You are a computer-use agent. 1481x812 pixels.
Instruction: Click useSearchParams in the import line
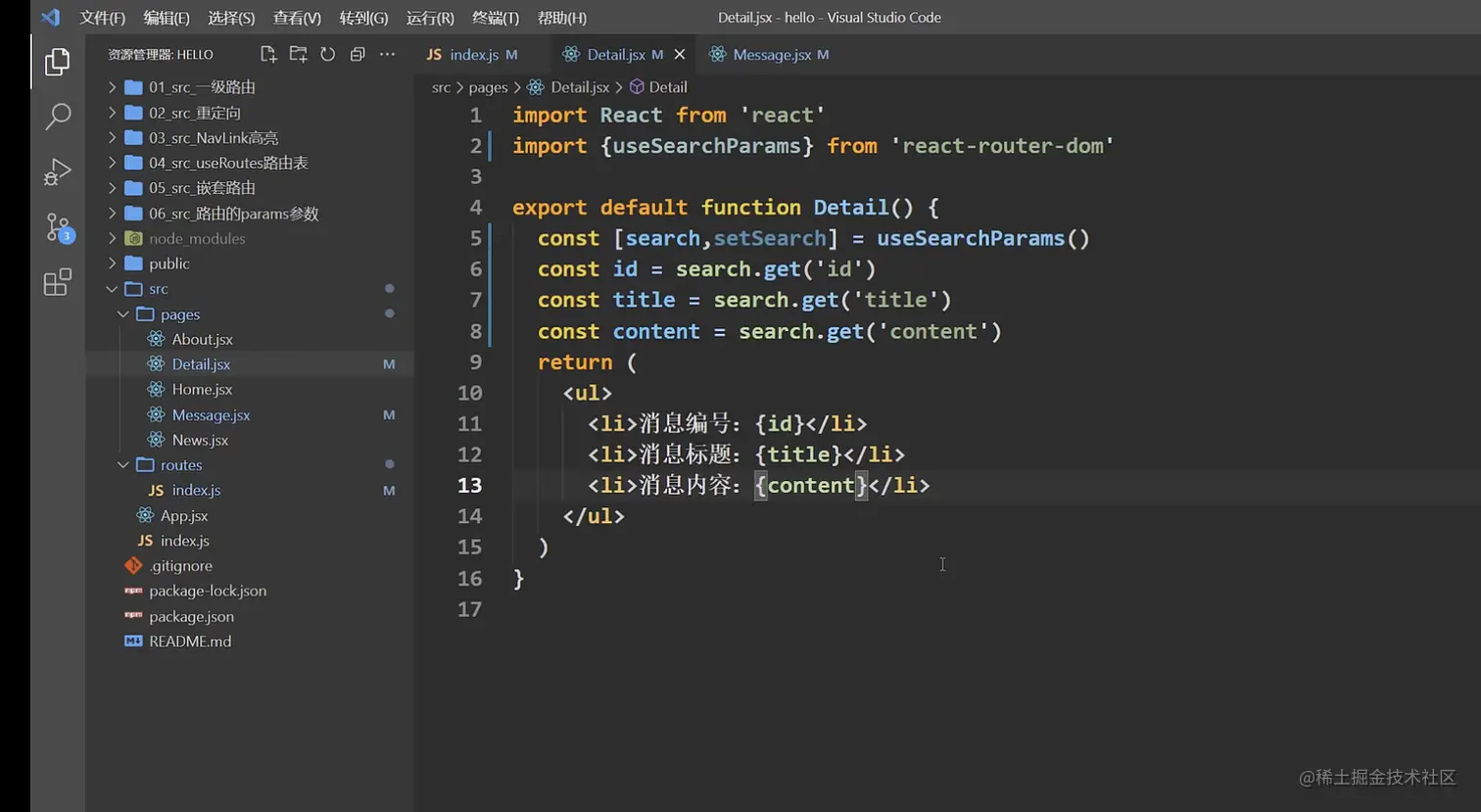(707, 146)
